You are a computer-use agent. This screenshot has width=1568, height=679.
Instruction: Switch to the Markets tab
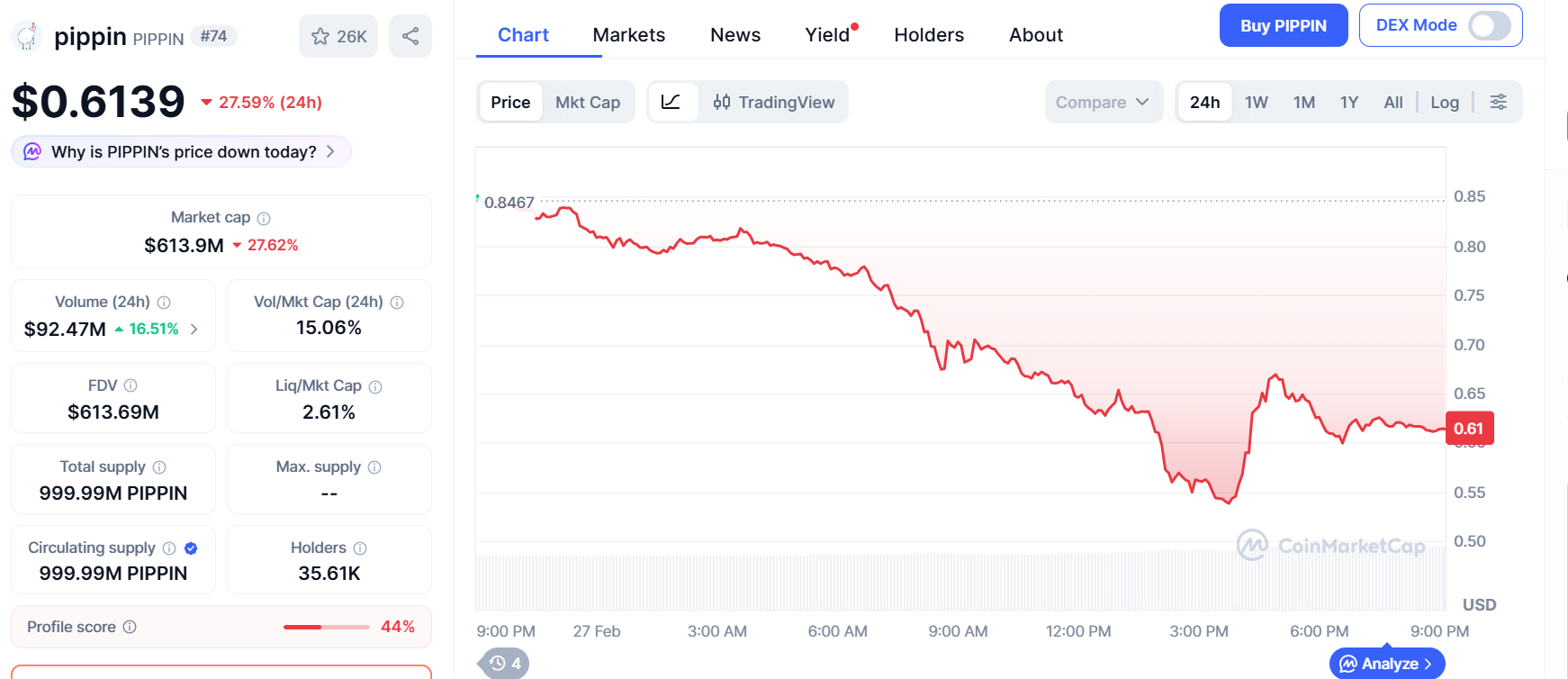click(x=628, y=35)
